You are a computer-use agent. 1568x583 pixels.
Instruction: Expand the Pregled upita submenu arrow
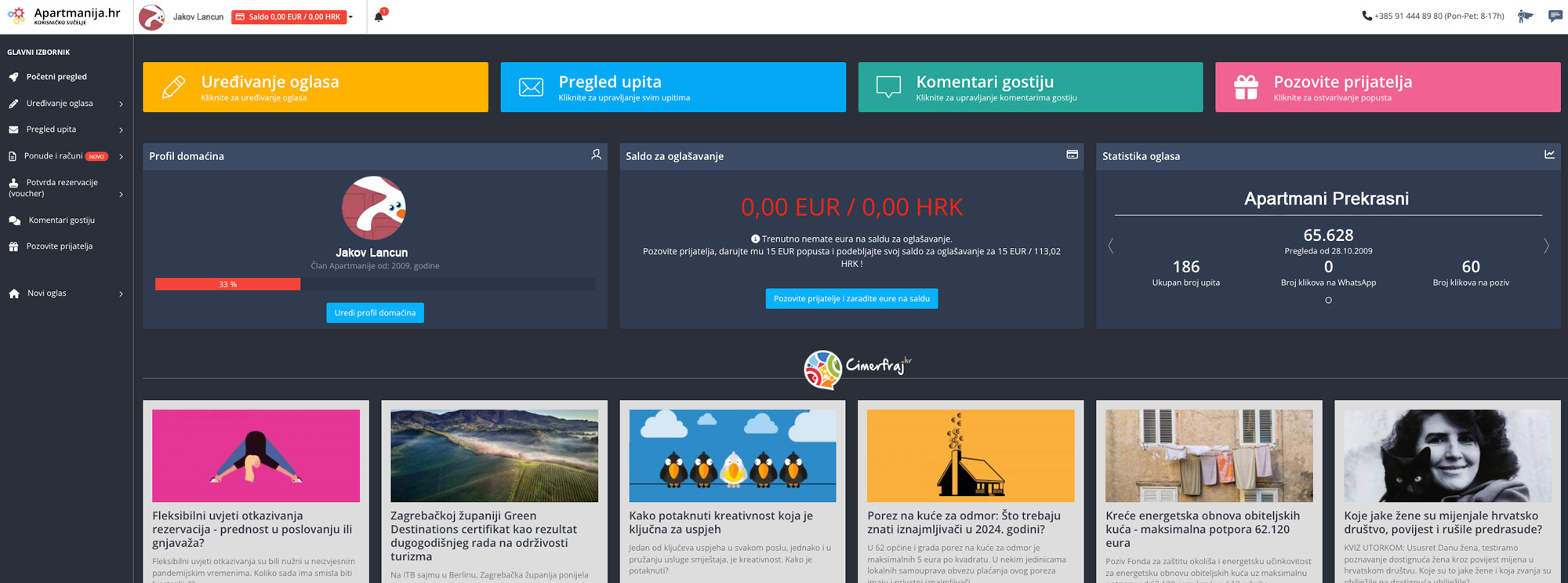pos(121,130)
